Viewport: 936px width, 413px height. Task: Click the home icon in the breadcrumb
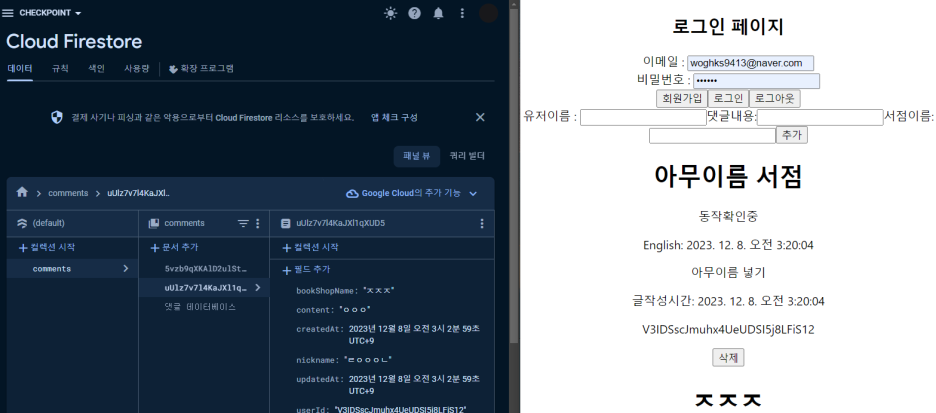tap(22, 192)
